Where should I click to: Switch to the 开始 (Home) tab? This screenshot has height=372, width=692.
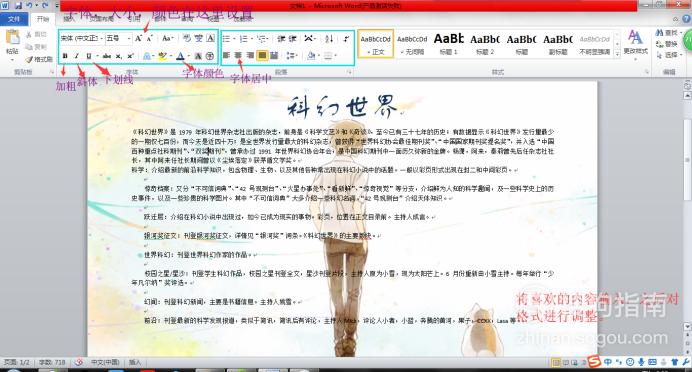click(x=43, y=19)
